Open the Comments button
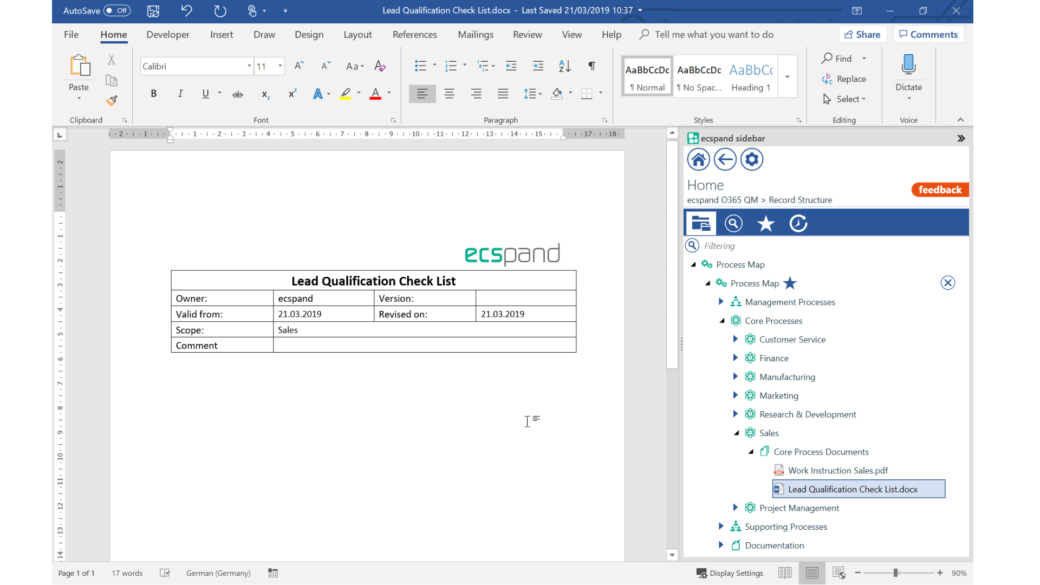The height and width of the screenshot is (585, 1040). coord(929,34)
